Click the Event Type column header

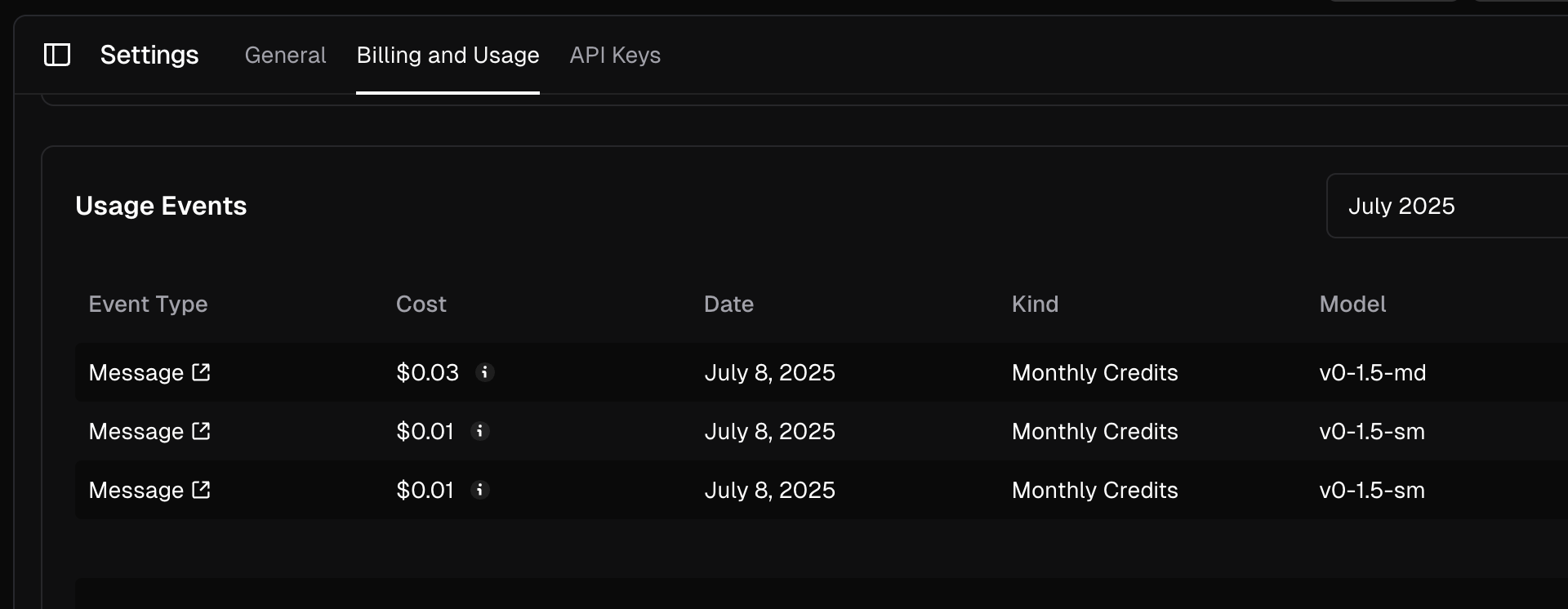[x=148, y=304]
